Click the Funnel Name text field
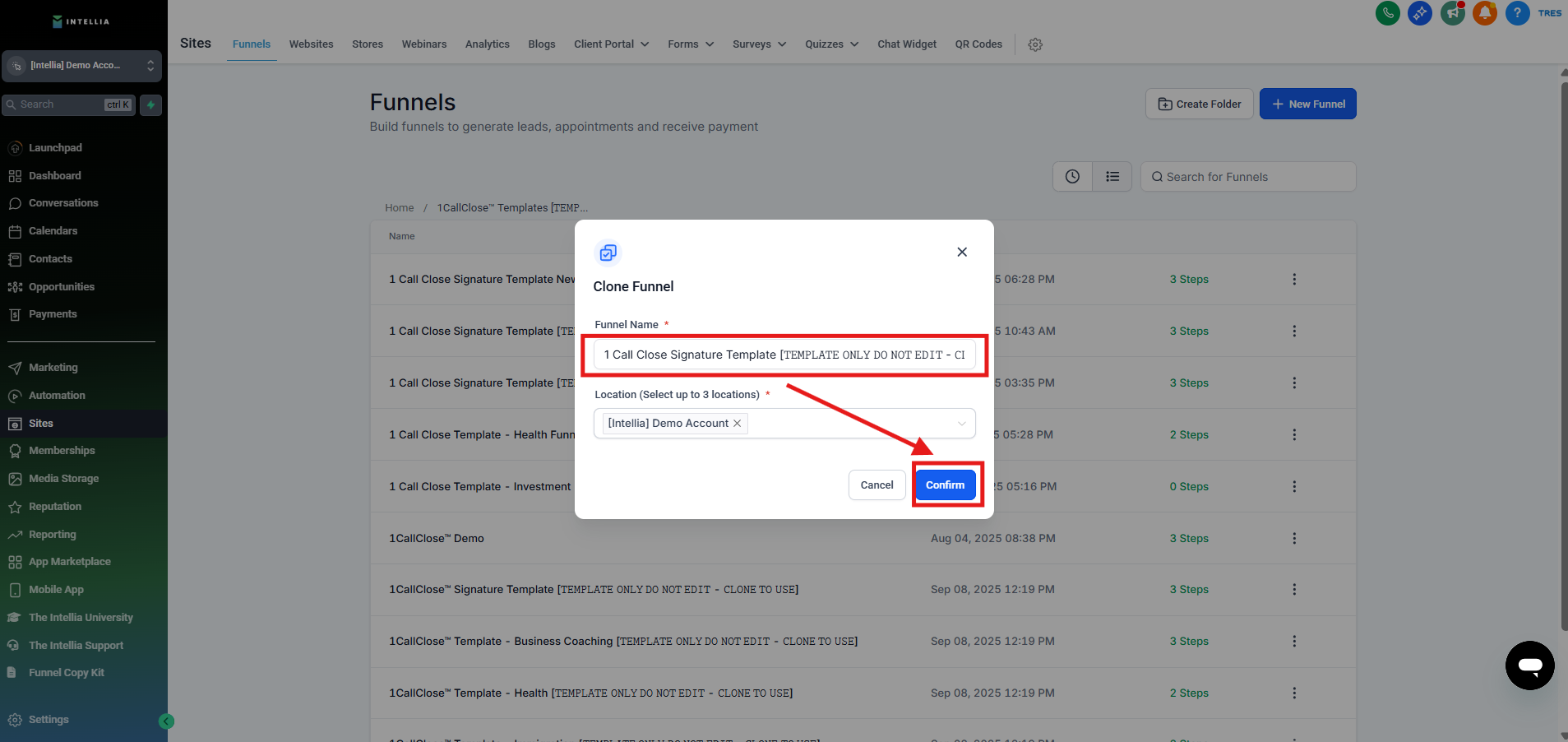The image size is (1568, 742). (x=784, y=355)
